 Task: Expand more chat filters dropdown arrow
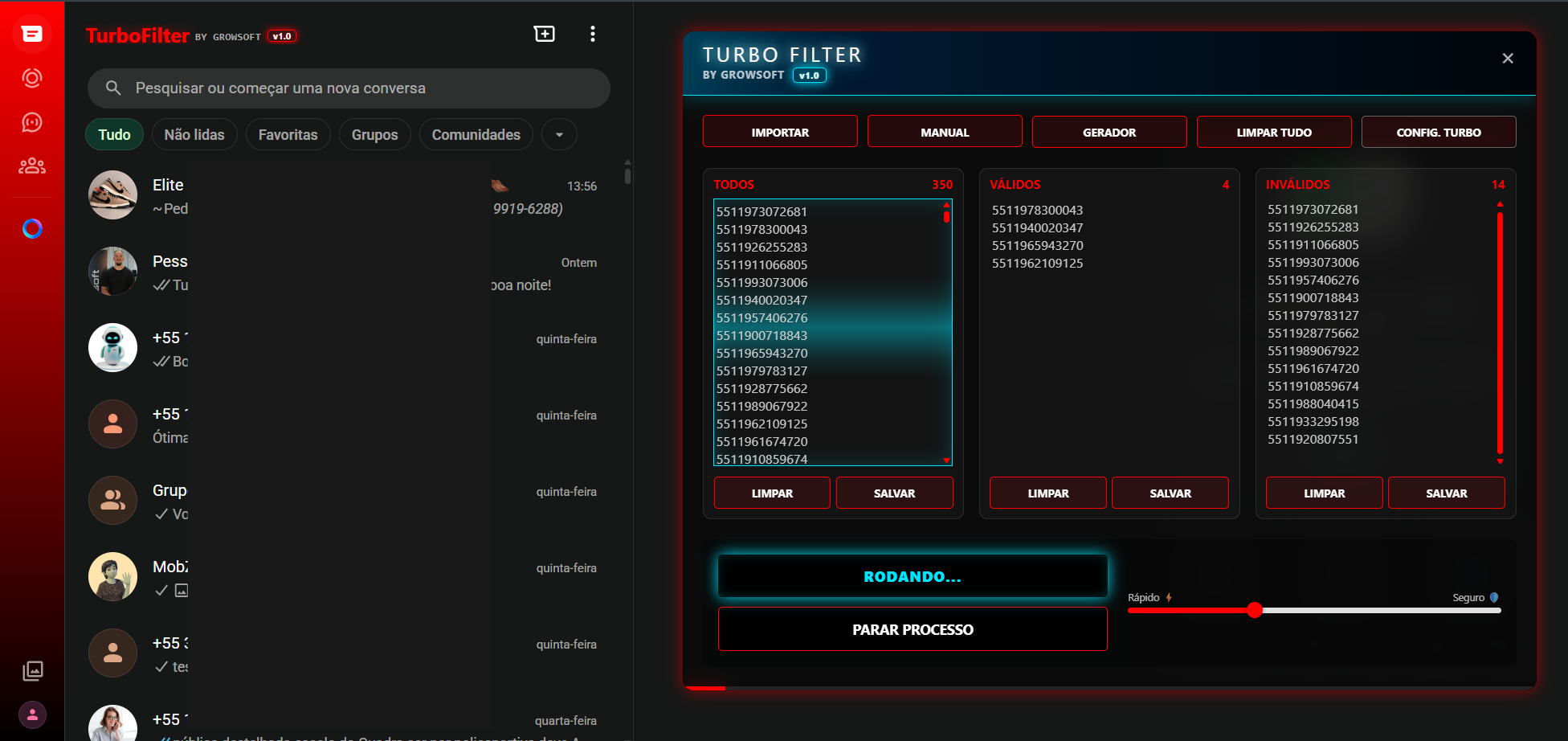tap(559, 134)
